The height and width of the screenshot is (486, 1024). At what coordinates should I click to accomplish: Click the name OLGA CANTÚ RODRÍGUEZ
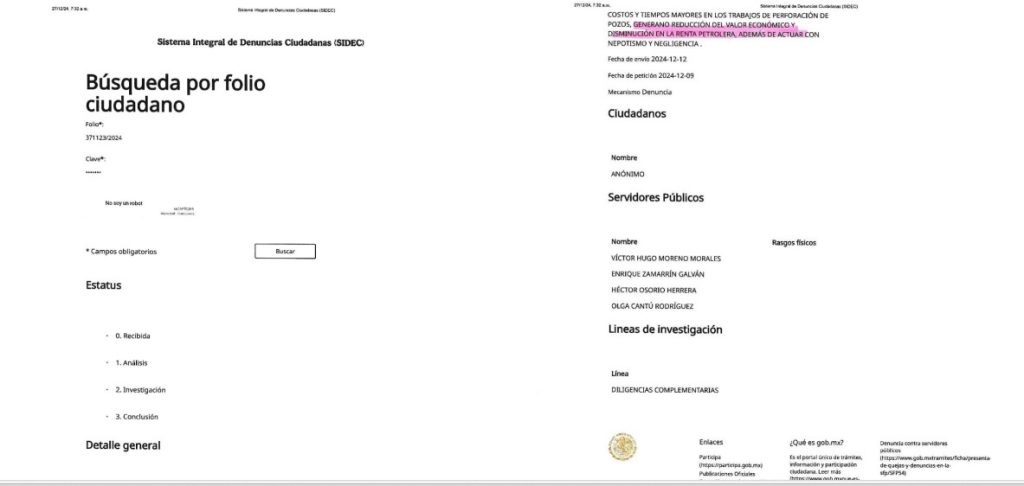click(651, 306)
